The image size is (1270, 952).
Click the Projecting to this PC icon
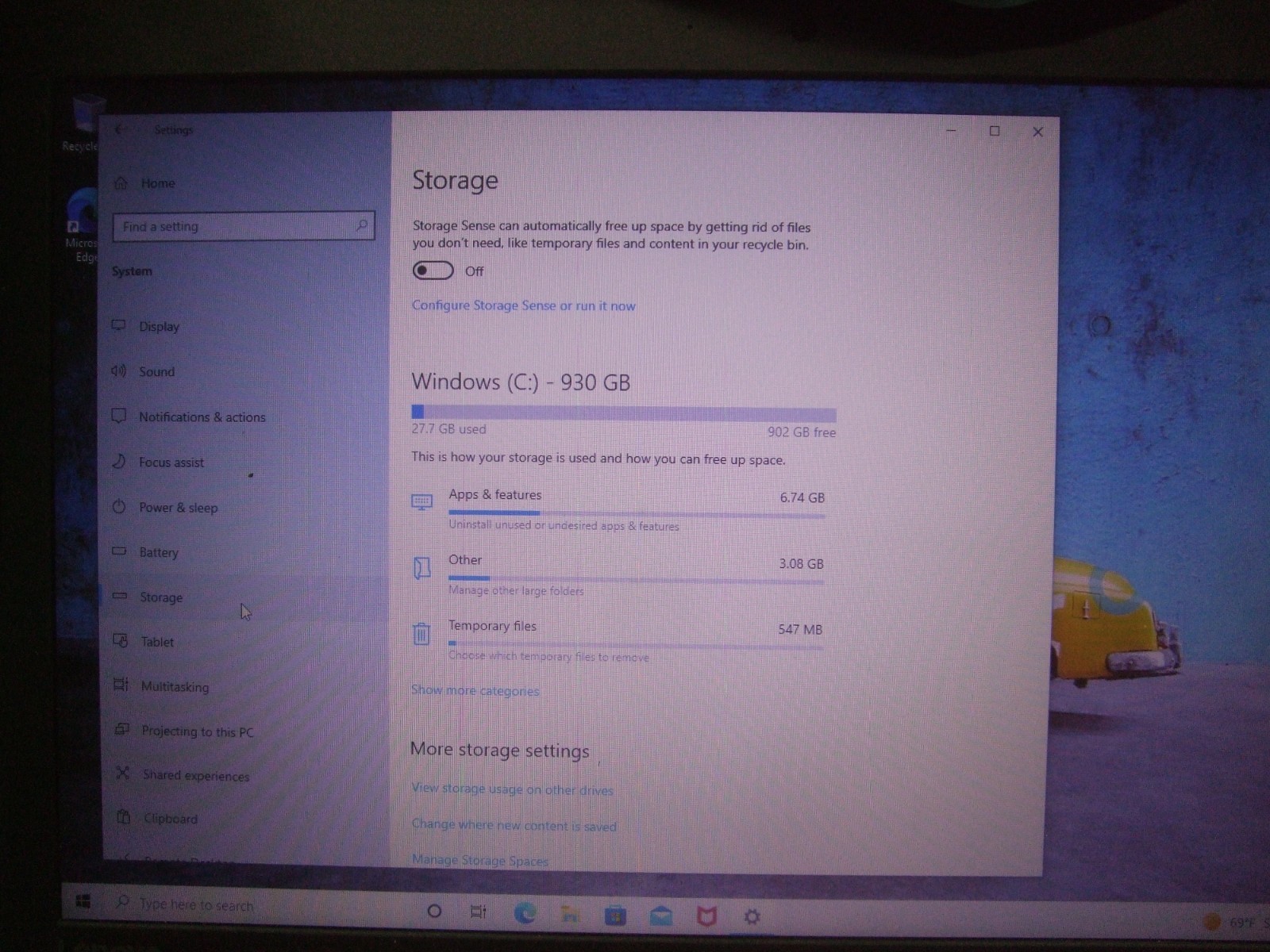122,729
